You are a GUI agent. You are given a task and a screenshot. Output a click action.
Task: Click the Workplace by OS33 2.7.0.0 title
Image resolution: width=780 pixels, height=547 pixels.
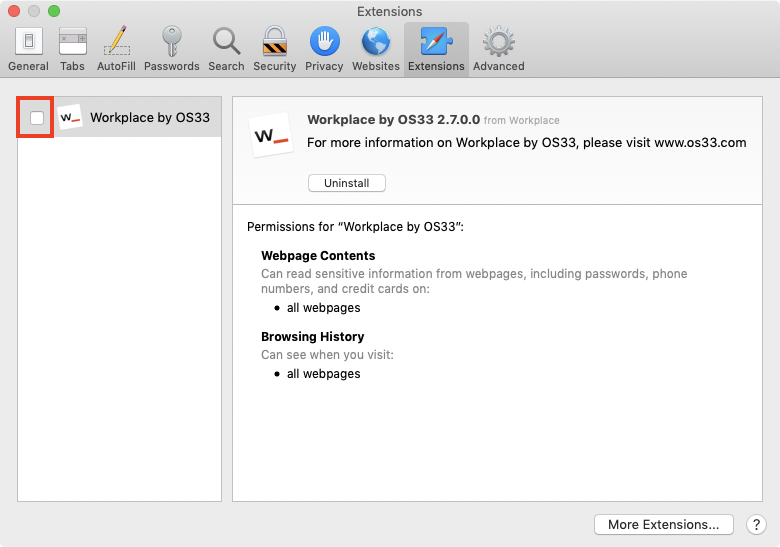(x=393, y=120)
